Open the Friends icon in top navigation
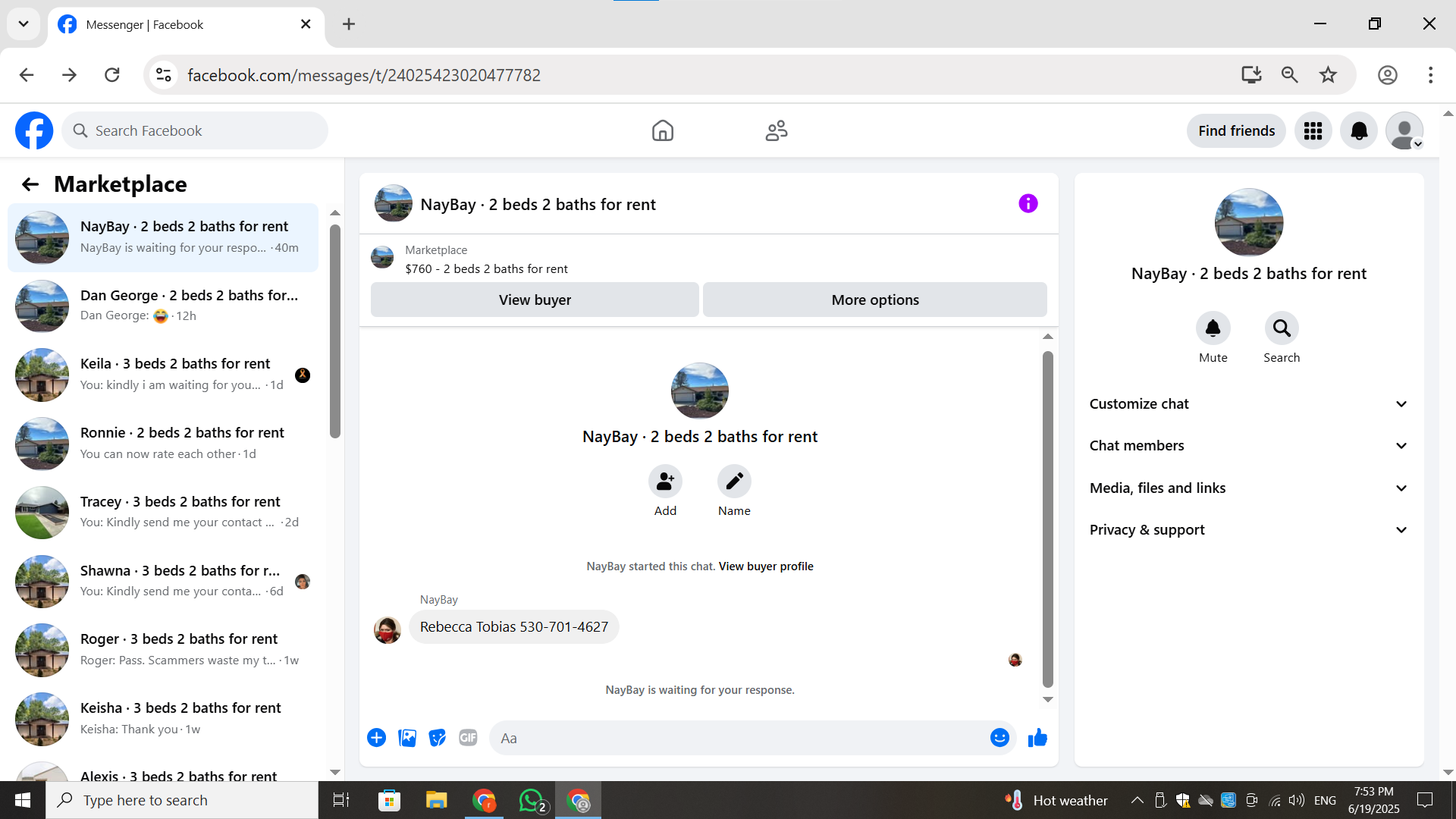The height and width of the screenshot is (819, 1456). (777, 130)
